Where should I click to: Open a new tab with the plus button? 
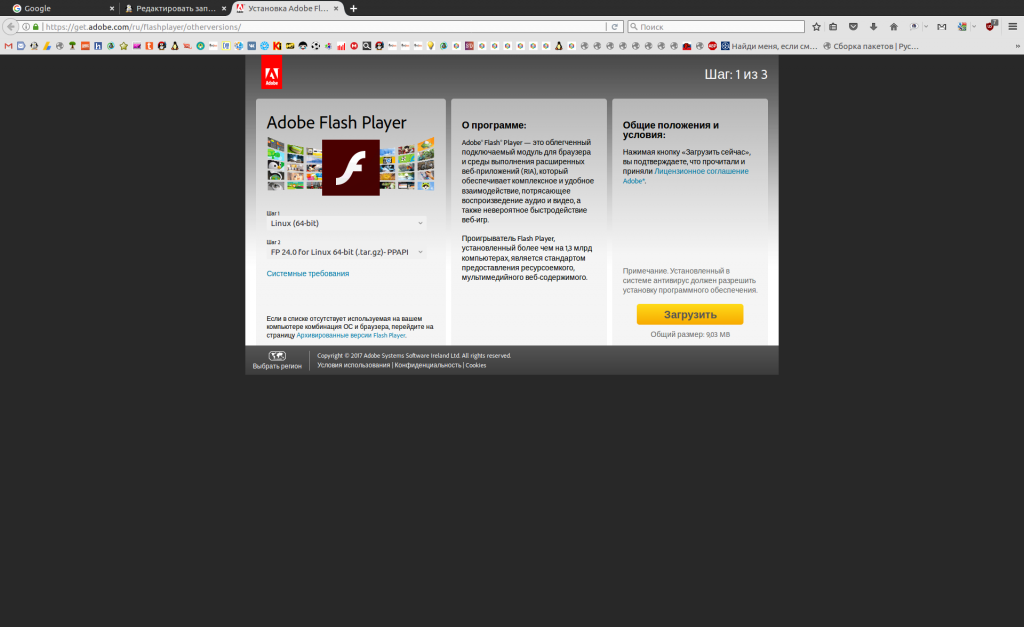coord(353,8)
